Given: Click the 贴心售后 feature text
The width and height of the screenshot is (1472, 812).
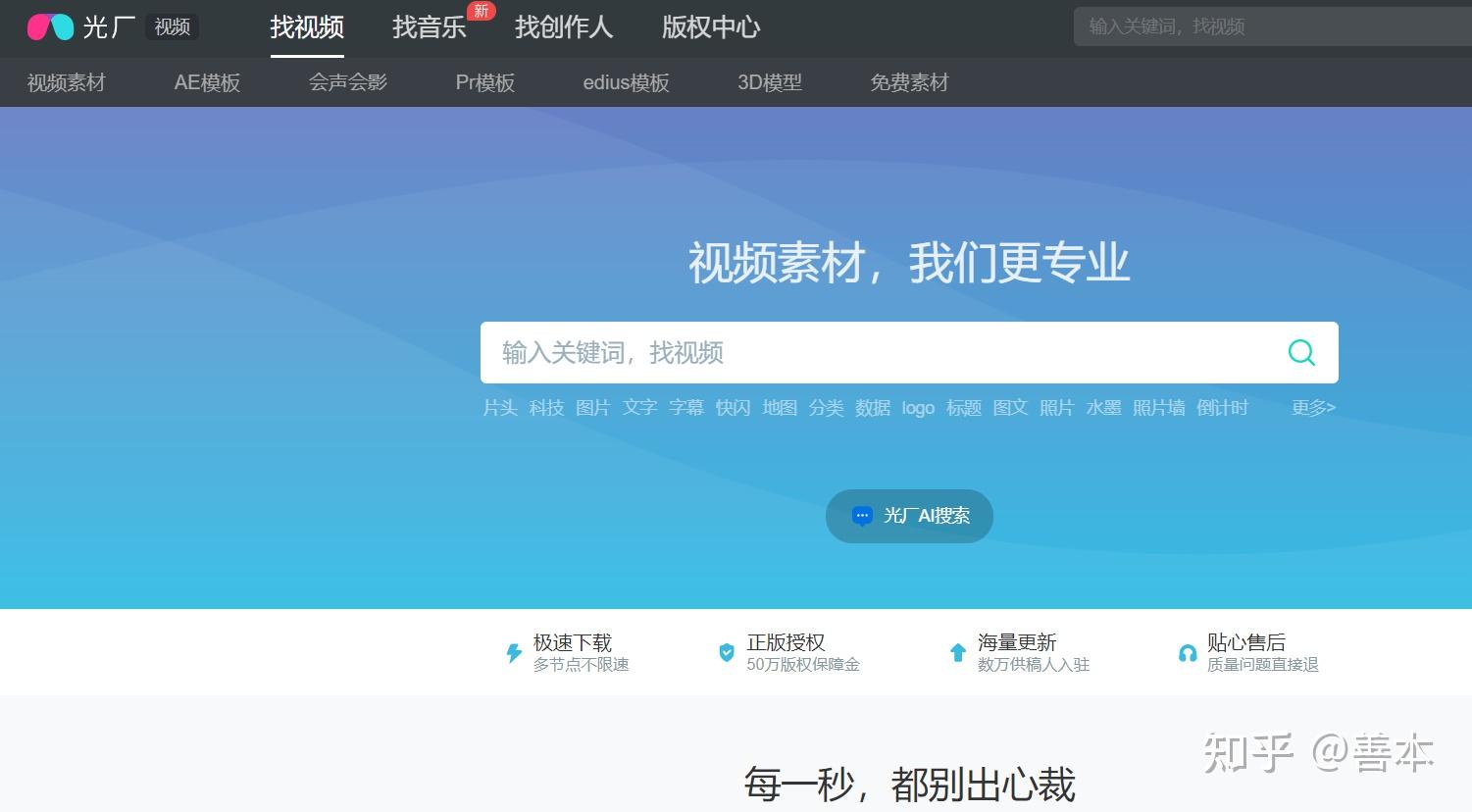Looking at the screenshot, I should tap(1246, 642).
